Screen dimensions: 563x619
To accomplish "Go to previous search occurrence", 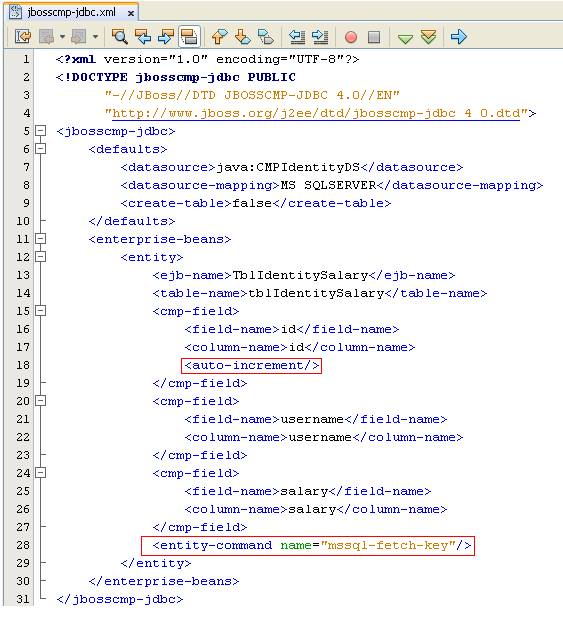I will point(143,37).
